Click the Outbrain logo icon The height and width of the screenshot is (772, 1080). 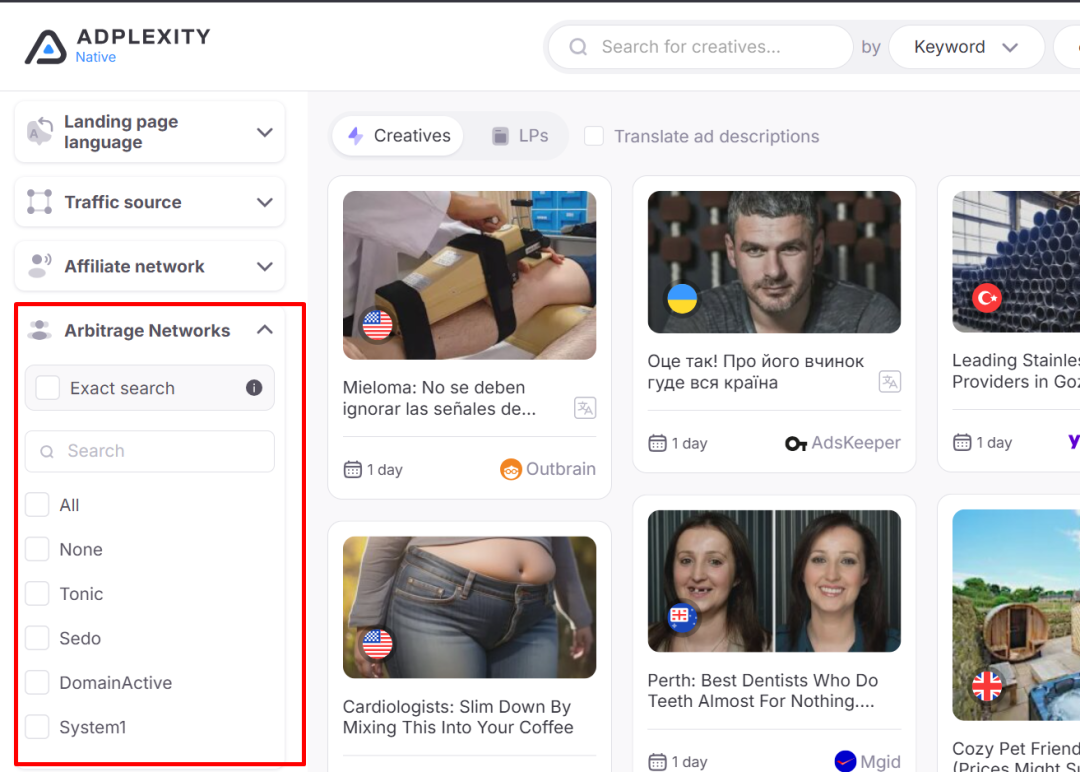tap(510, 469)
